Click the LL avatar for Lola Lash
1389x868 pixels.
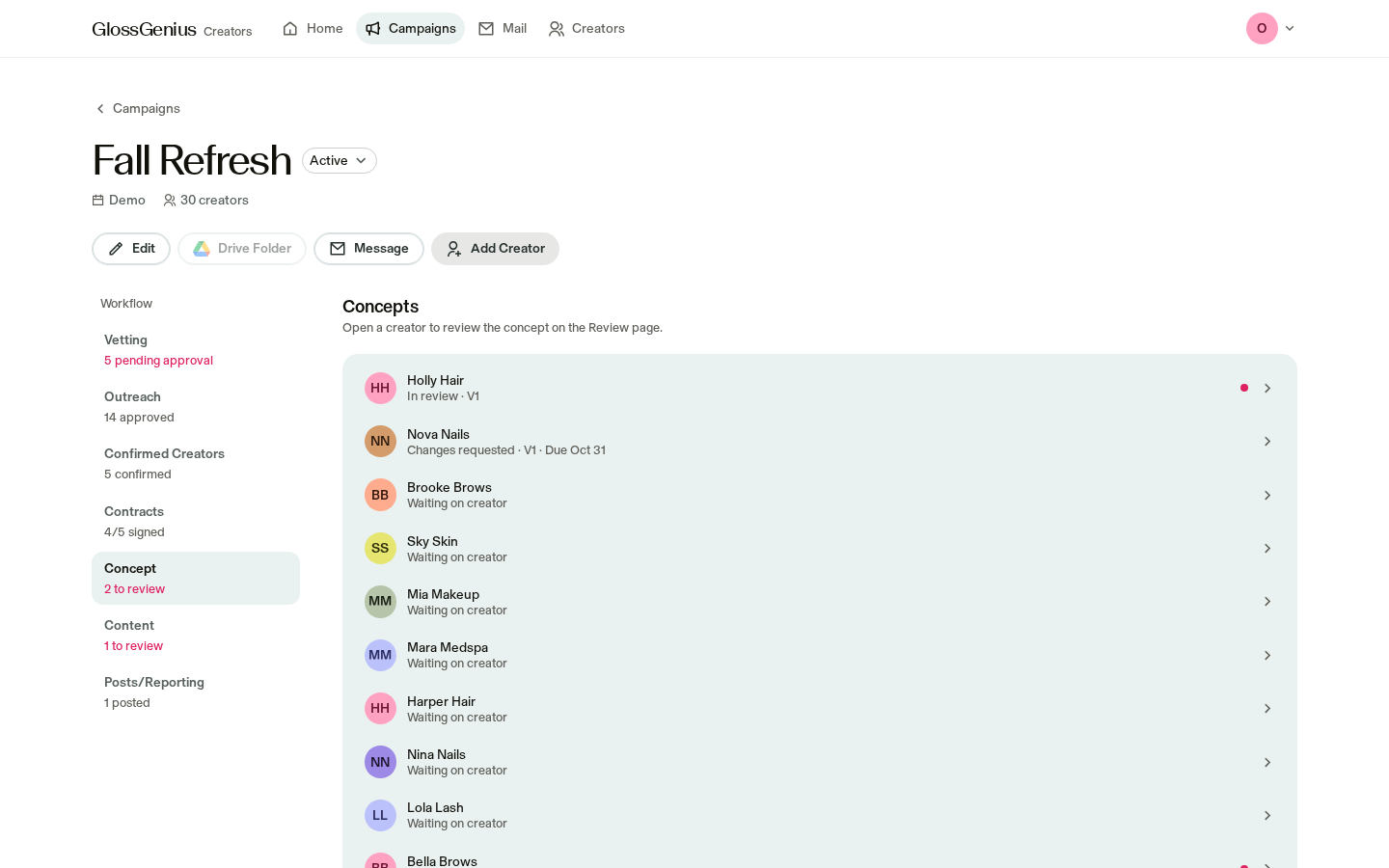[x=380, y=816]
